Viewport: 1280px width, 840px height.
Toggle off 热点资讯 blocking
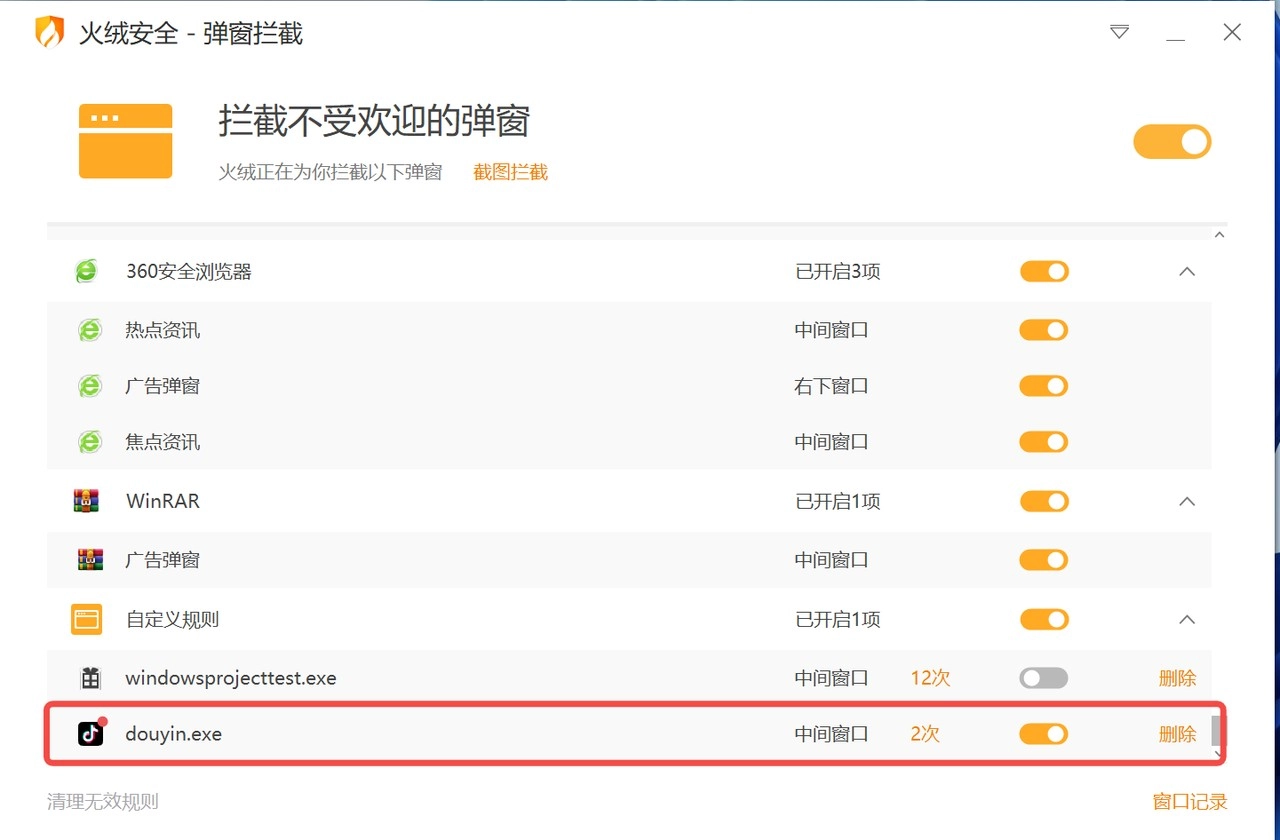(1044, 330)
